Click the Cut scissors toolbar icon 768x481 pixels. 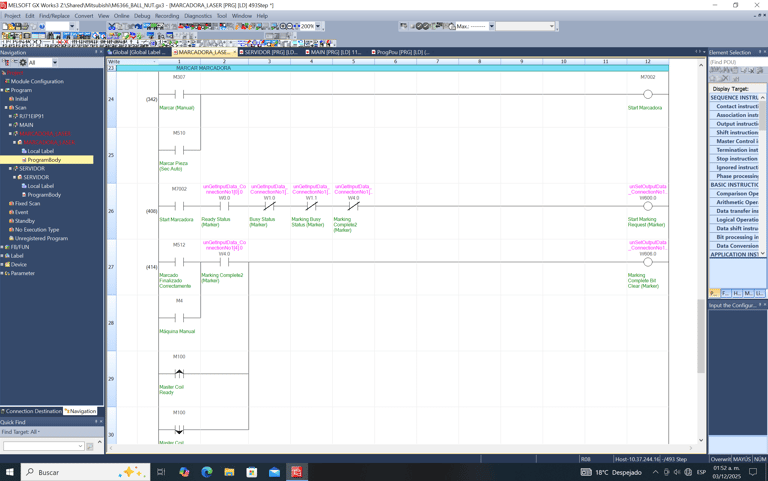(x=112, y=26)
